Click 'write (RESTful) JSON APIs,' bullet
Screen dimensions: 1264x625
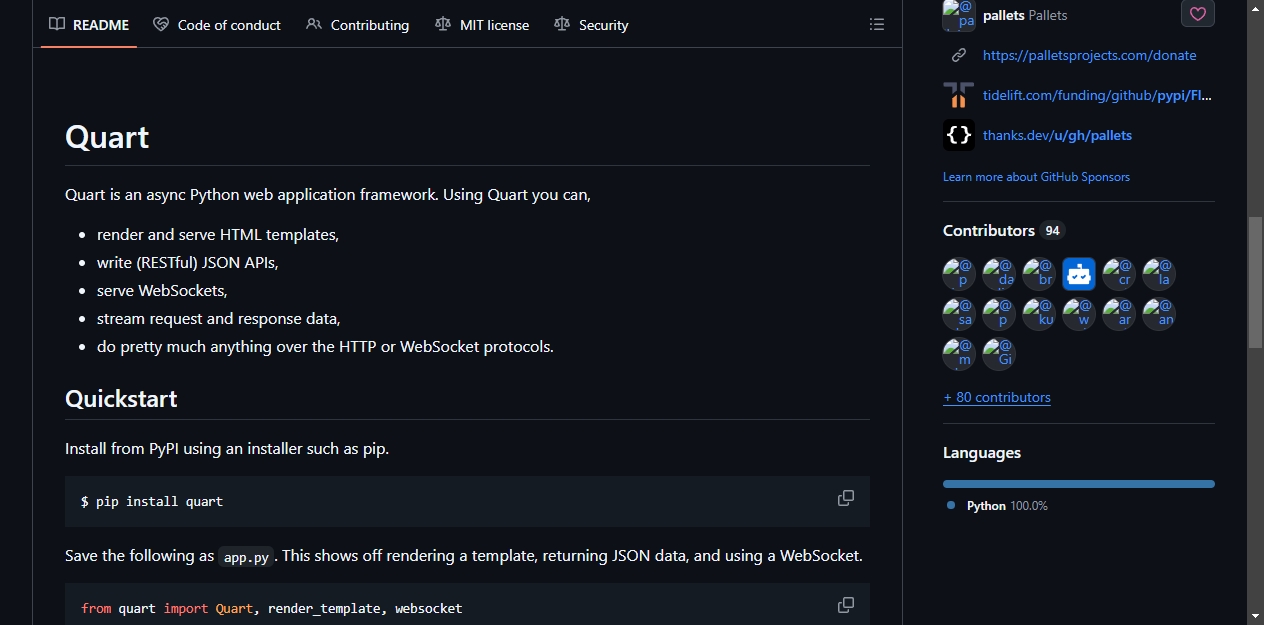pyautogui.click(x=187, y=262)
